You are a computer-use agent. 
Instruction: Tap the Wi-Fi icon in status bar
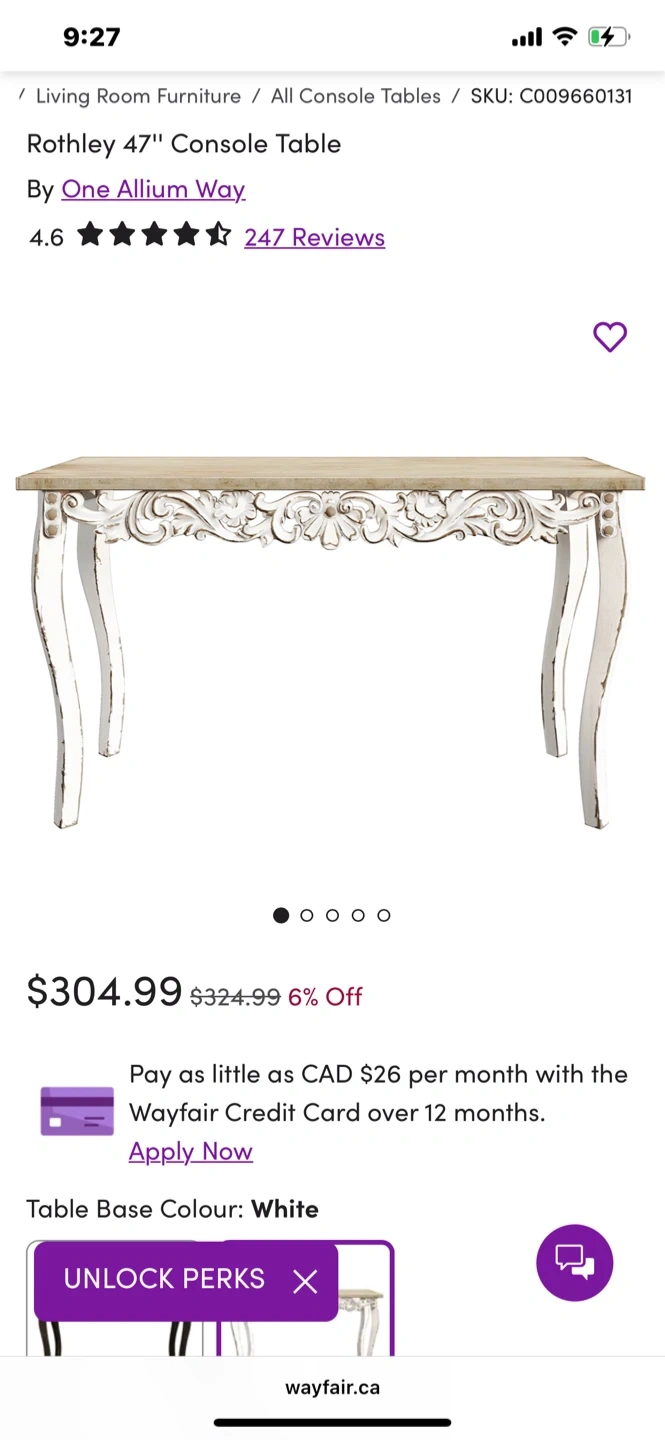565,38
